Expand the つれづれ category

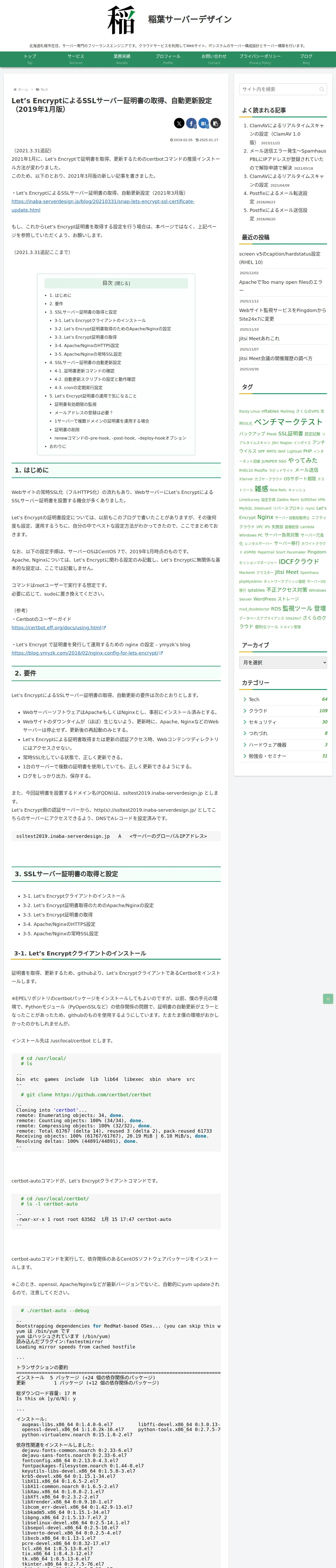pos(283,734)
